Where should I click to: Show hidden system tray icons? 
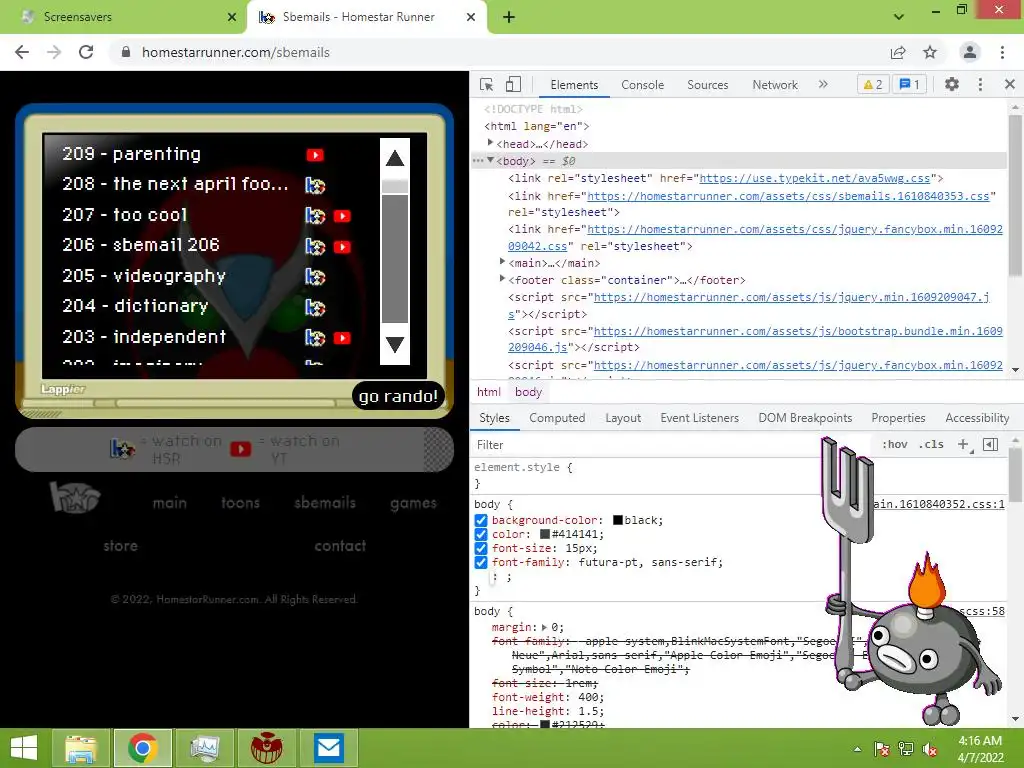857,749
